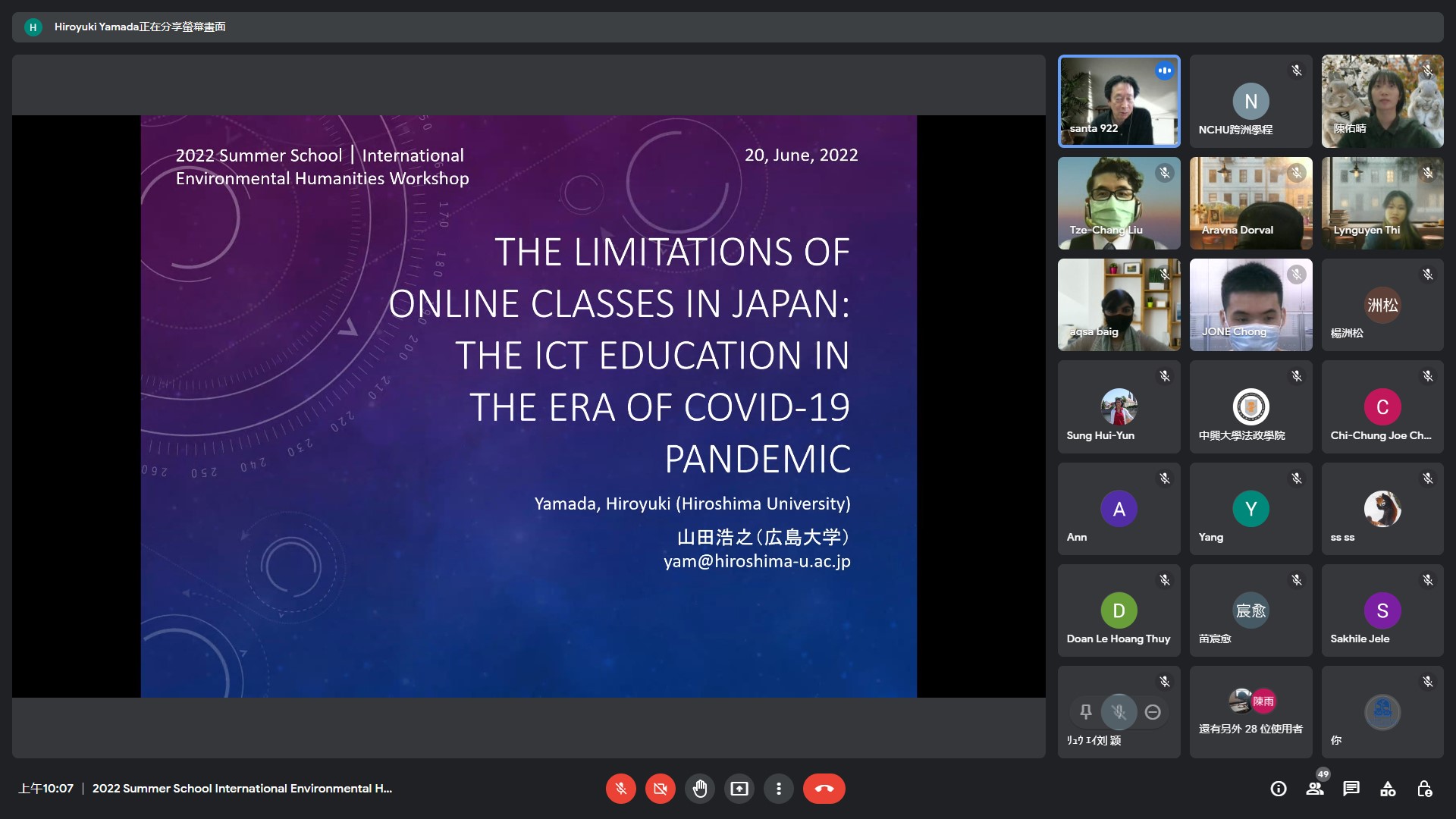Turn on camera in call controls
The height and width of the screenshot is (819, 1456).
661,789
